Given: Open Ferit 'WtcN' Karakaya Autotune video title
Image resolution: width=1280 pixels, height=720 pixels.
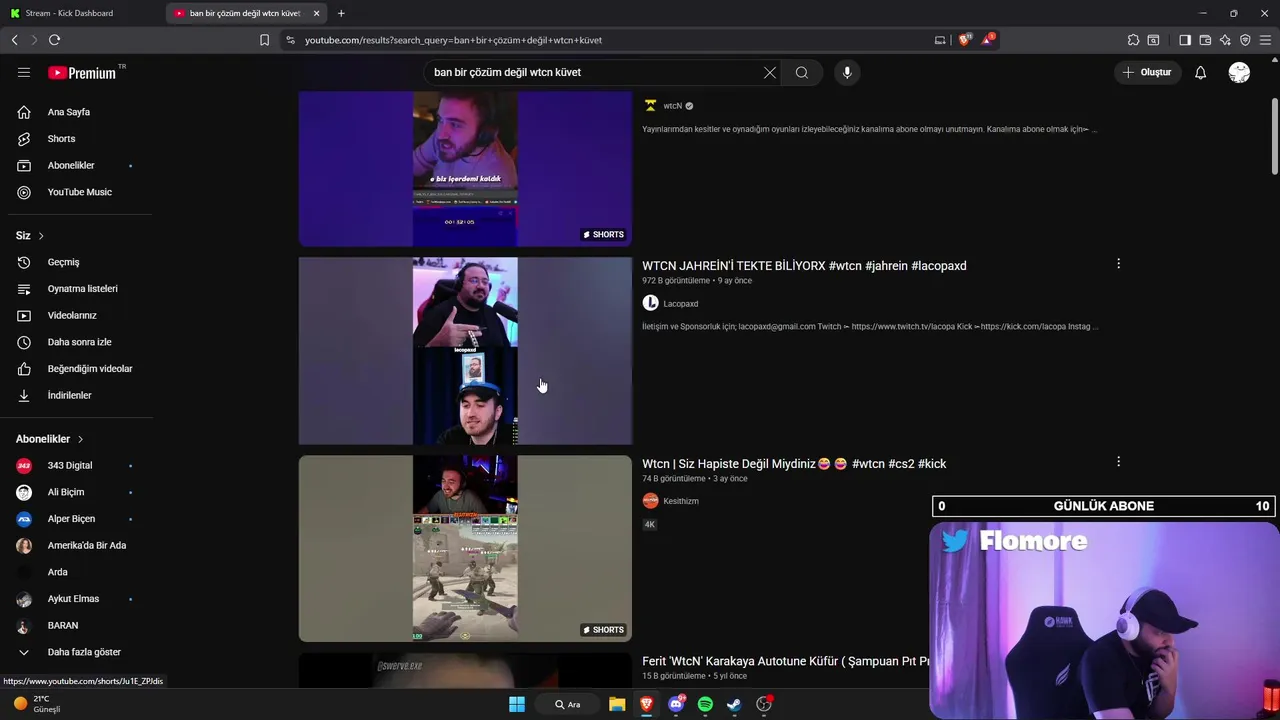Looking at the screenshot, I should pos(786,661).
